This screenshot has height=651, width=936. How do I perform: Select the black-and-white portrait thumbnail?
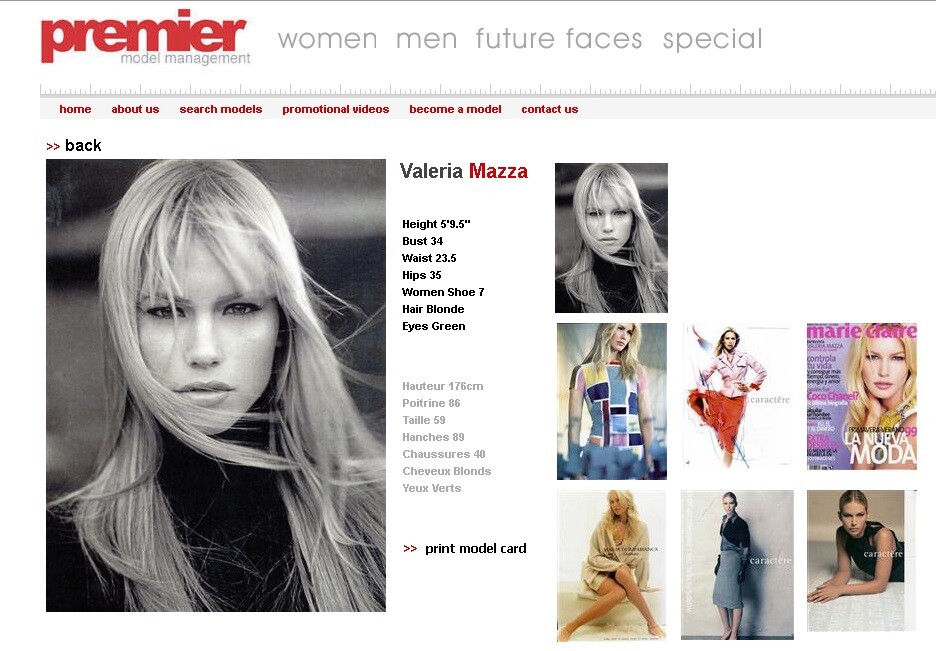[x=611, y=238]
